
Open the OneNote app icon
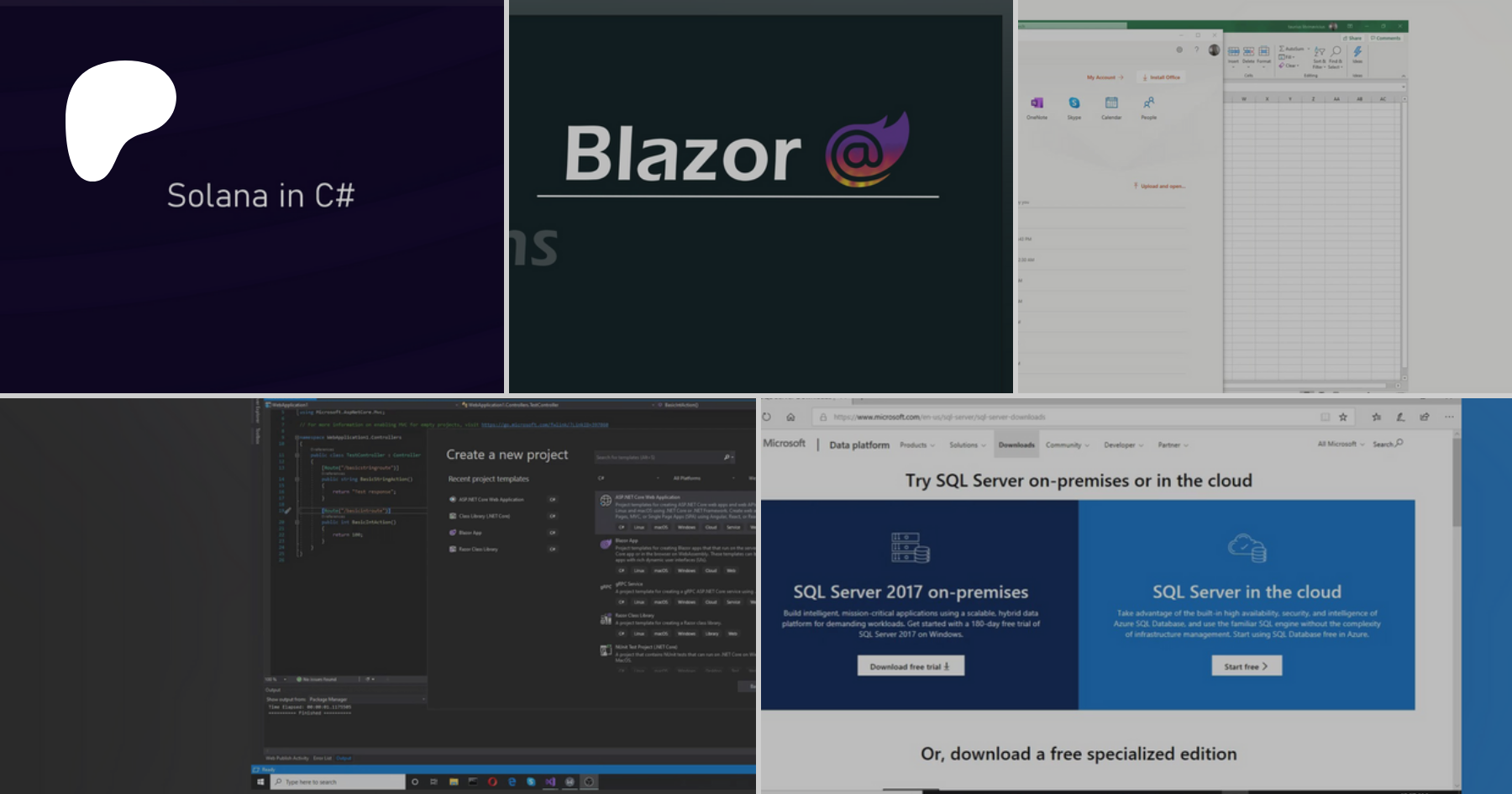[1037, 103]
